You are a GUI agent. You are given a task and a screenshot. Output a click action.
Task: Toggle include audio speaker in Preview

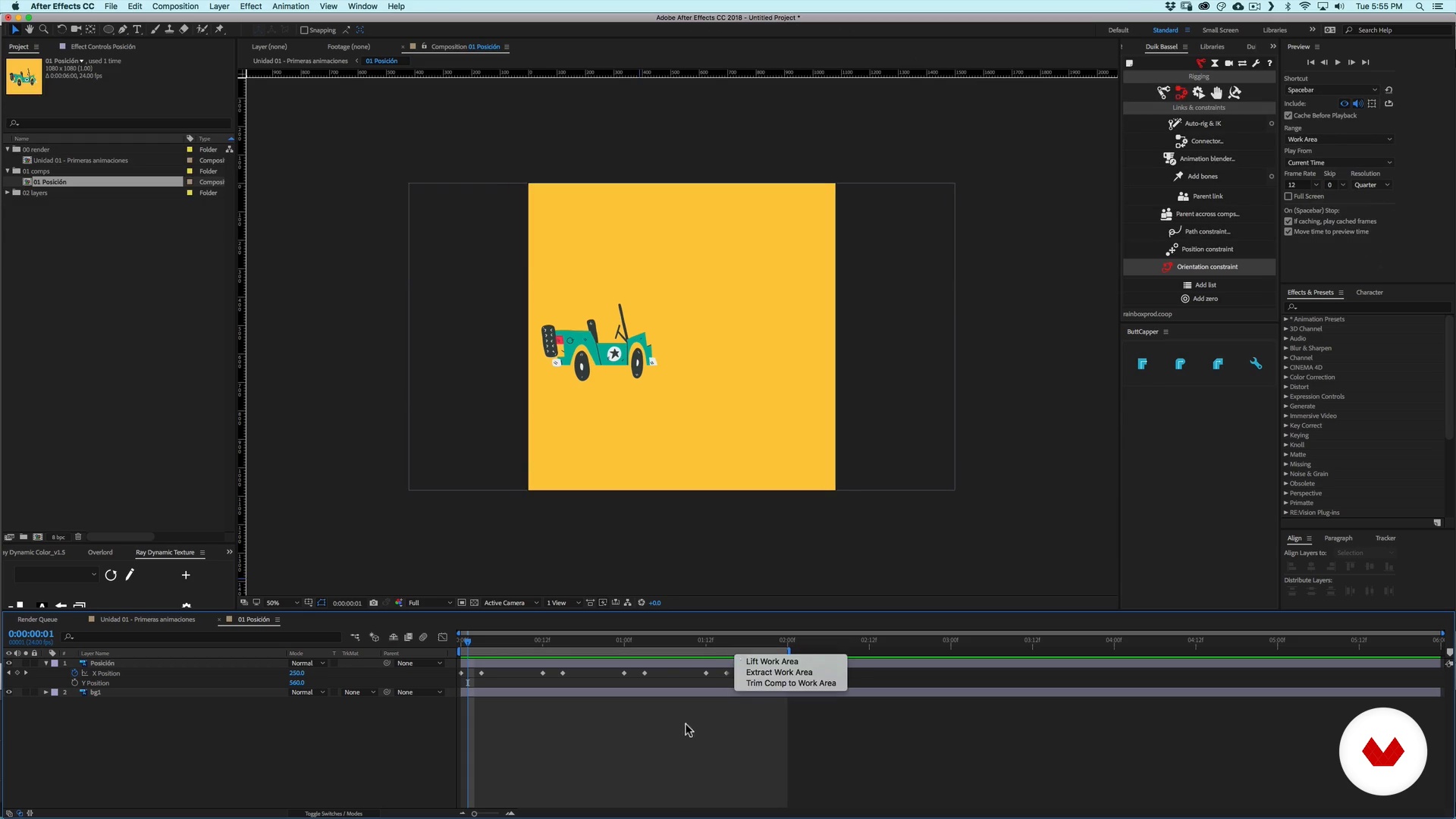(1357, 104)
